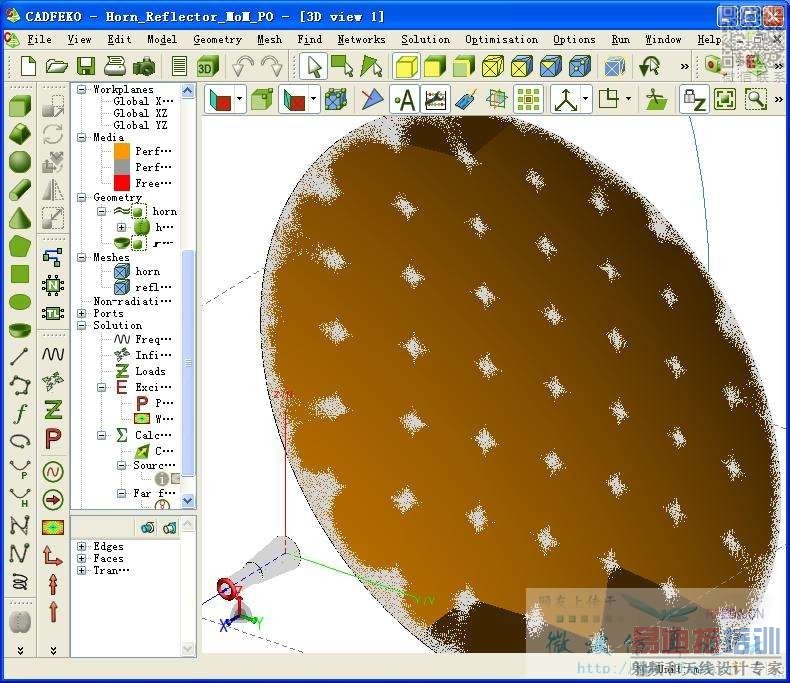Create a cuboid from left toolbar

(20, 106)
